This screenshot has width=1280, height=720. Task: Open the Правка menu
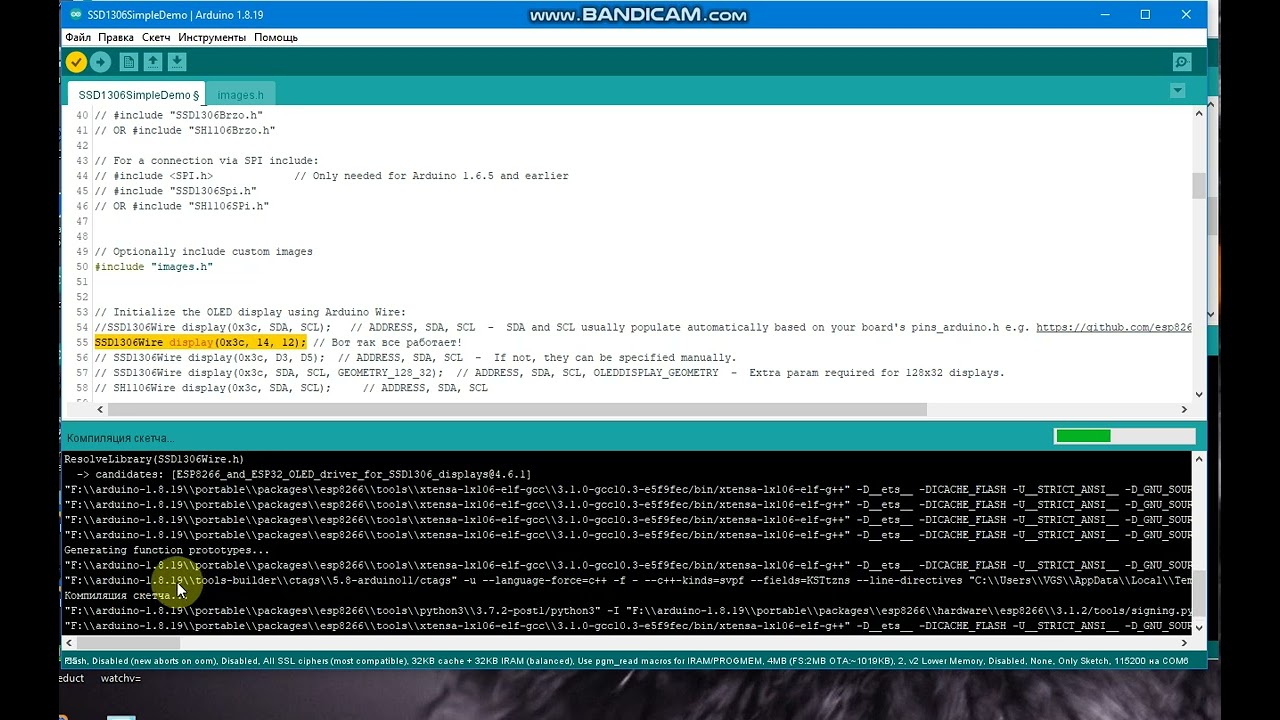coord(116,37)
